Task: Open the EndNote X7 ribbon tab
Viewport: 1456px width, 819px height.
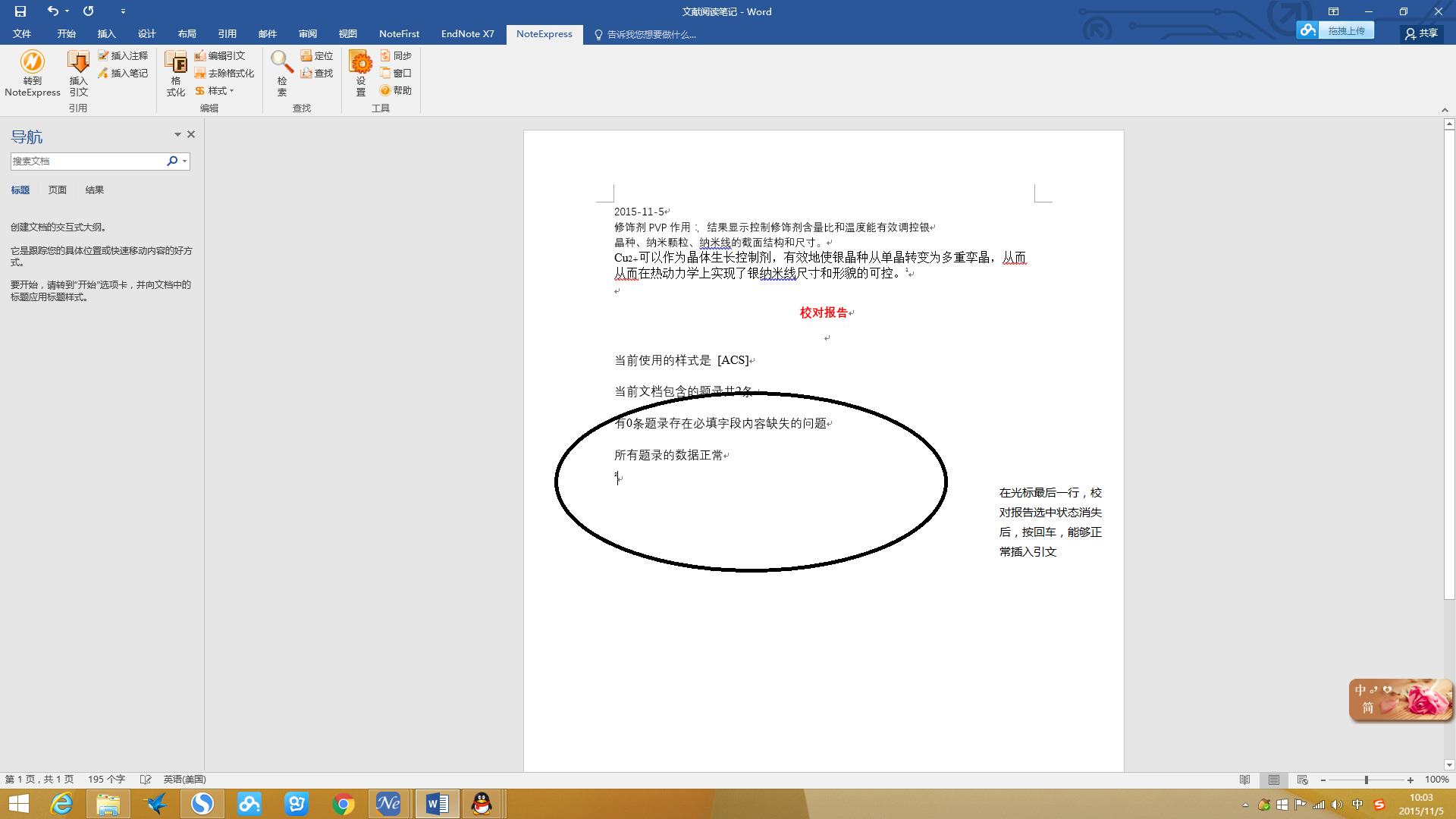Action: tap(467, 34)
